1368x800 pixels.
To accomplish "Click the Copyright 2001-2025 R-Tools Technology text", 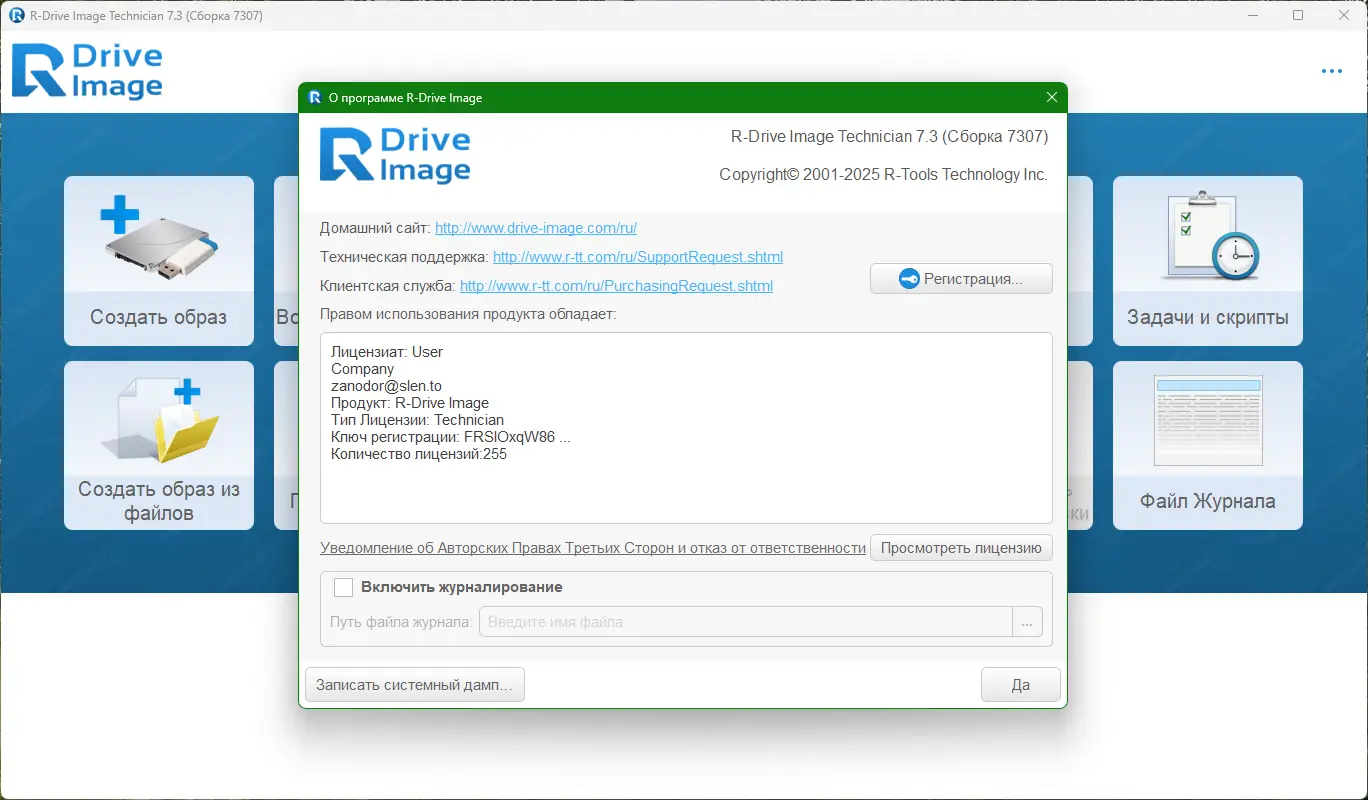I will (884, 175).
